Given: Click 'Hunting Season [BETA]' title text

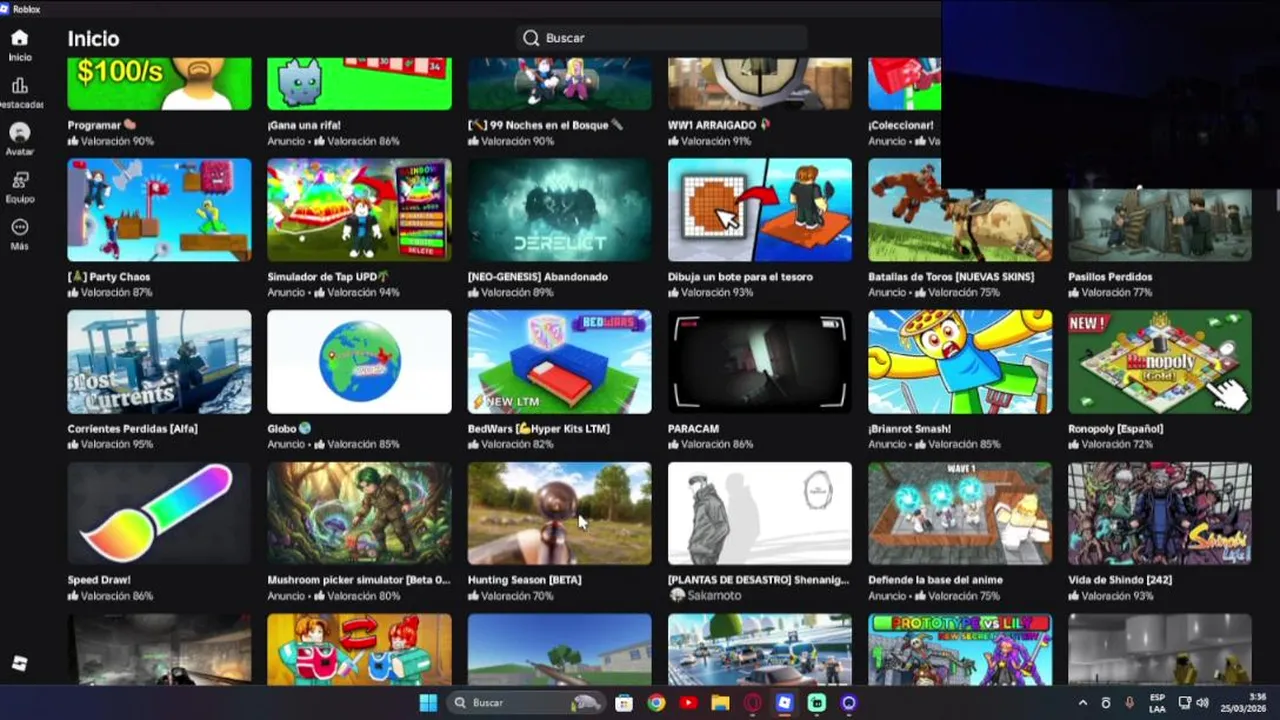Looking at the screenshot, I should (524, 580).
